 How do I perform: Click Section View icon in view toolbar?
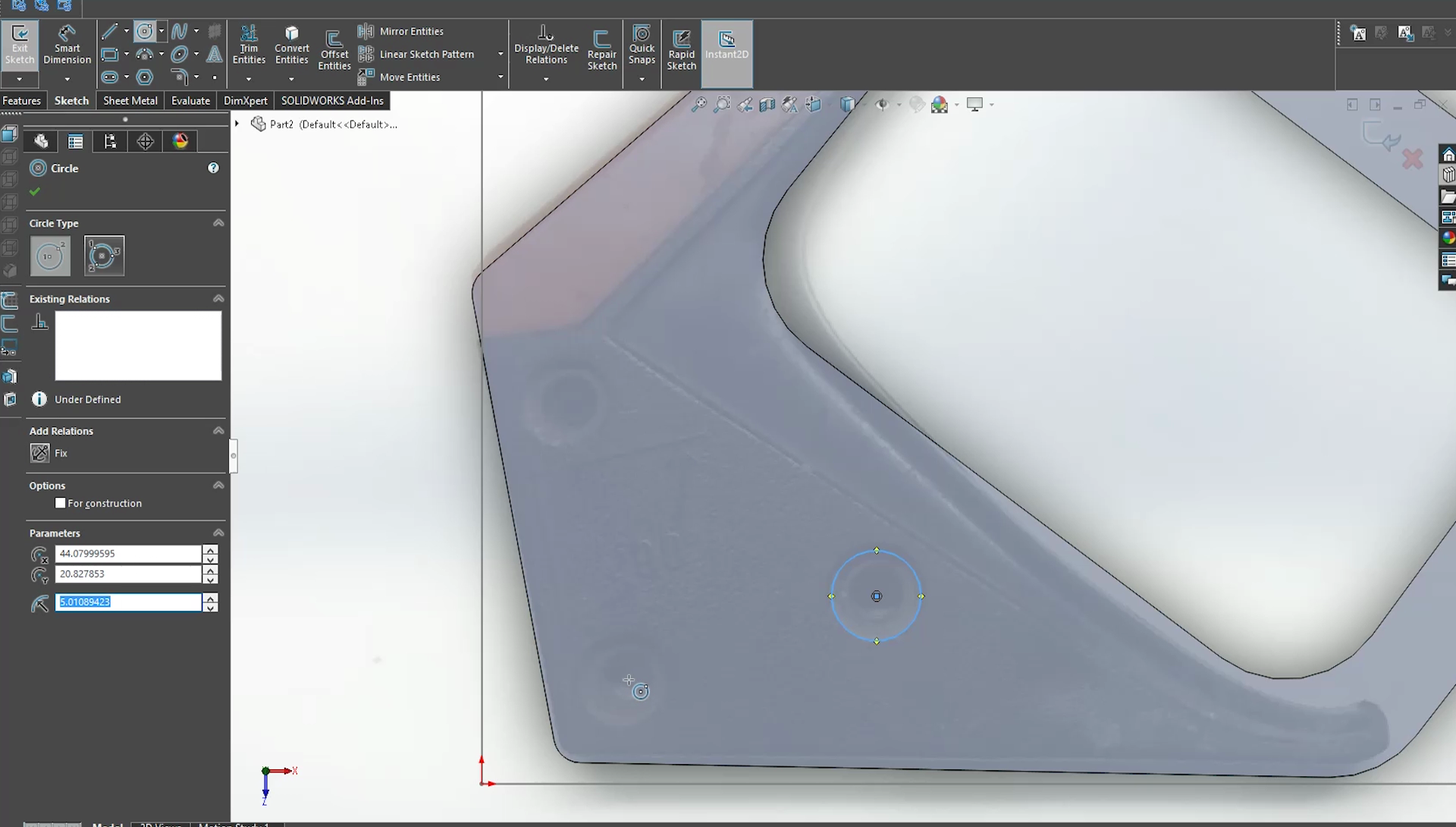pyautogui.click(x=767, y=105)
